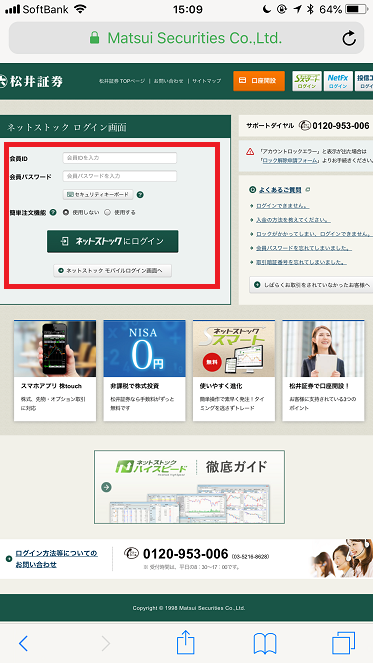Click help icon beside セキュリティキーボード
Image resolution: width=373 pixels, height=663 pixels.
[140, 195]
